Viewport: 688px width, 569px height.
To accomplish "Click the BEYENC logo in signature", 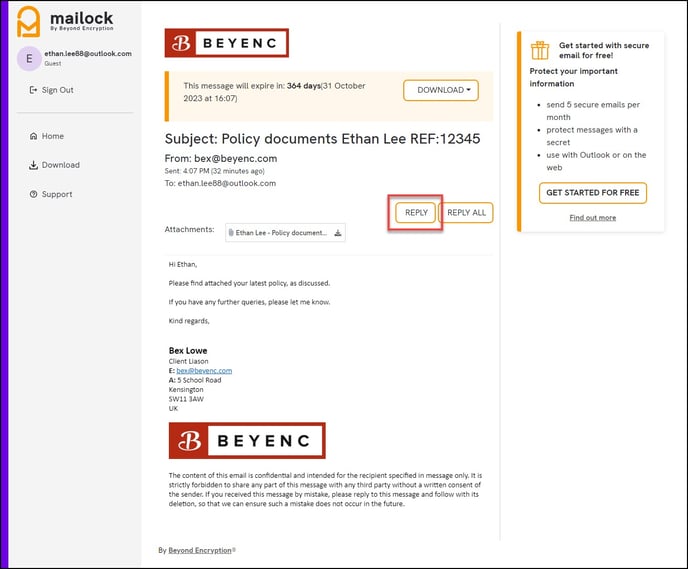I will click(x=247, y=440).
